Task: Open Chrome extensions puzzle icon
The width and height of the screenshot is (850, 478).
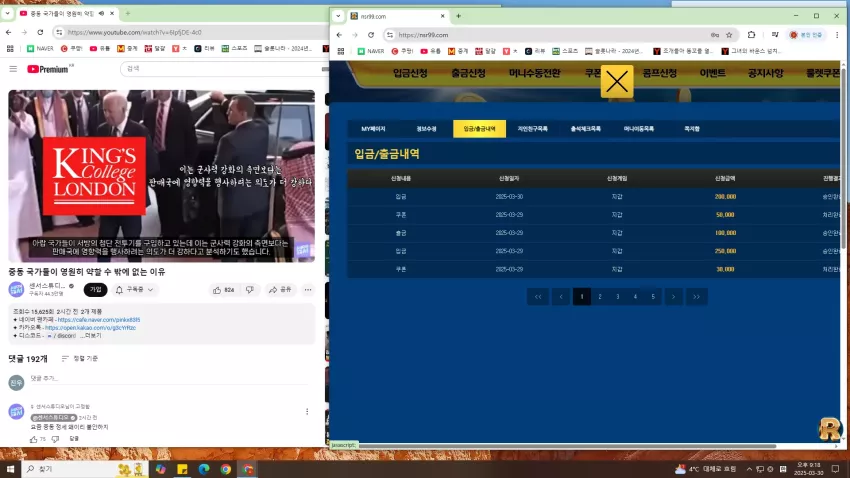Action: [751, 35]
